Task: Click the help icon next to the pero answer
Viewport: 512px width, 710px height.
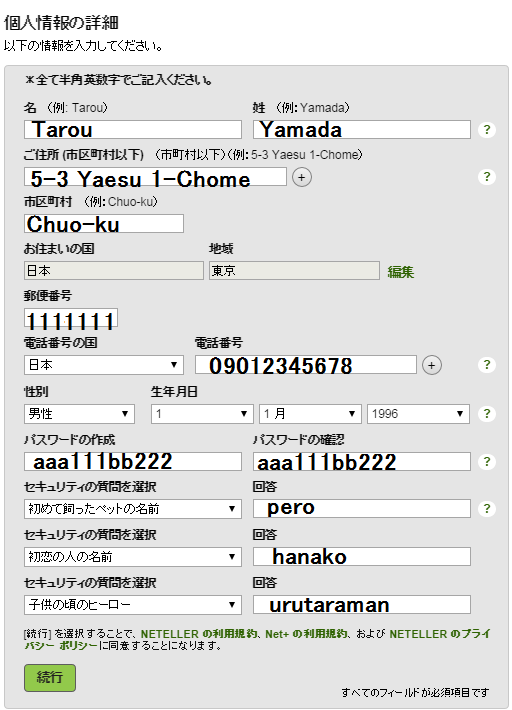Action: (x=487, y=509)
